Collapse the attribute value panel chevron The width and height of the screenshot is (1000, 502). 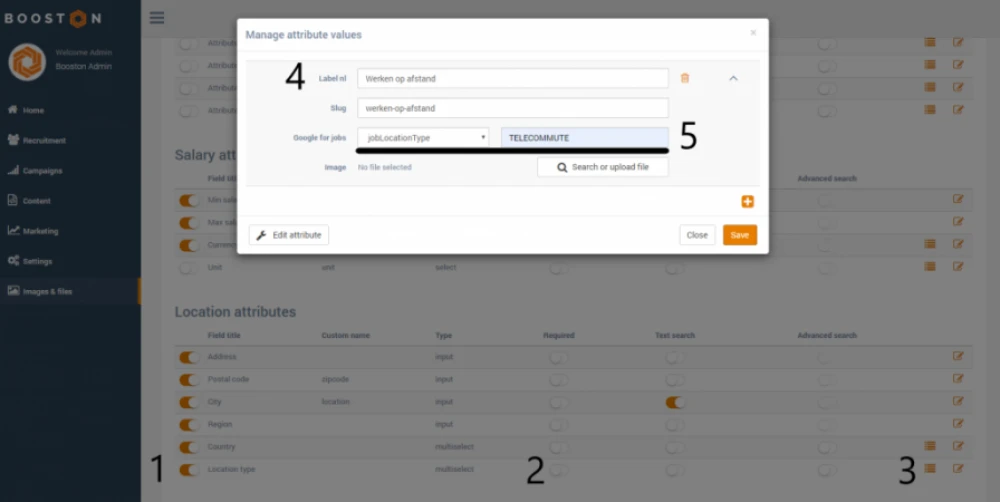733,78
